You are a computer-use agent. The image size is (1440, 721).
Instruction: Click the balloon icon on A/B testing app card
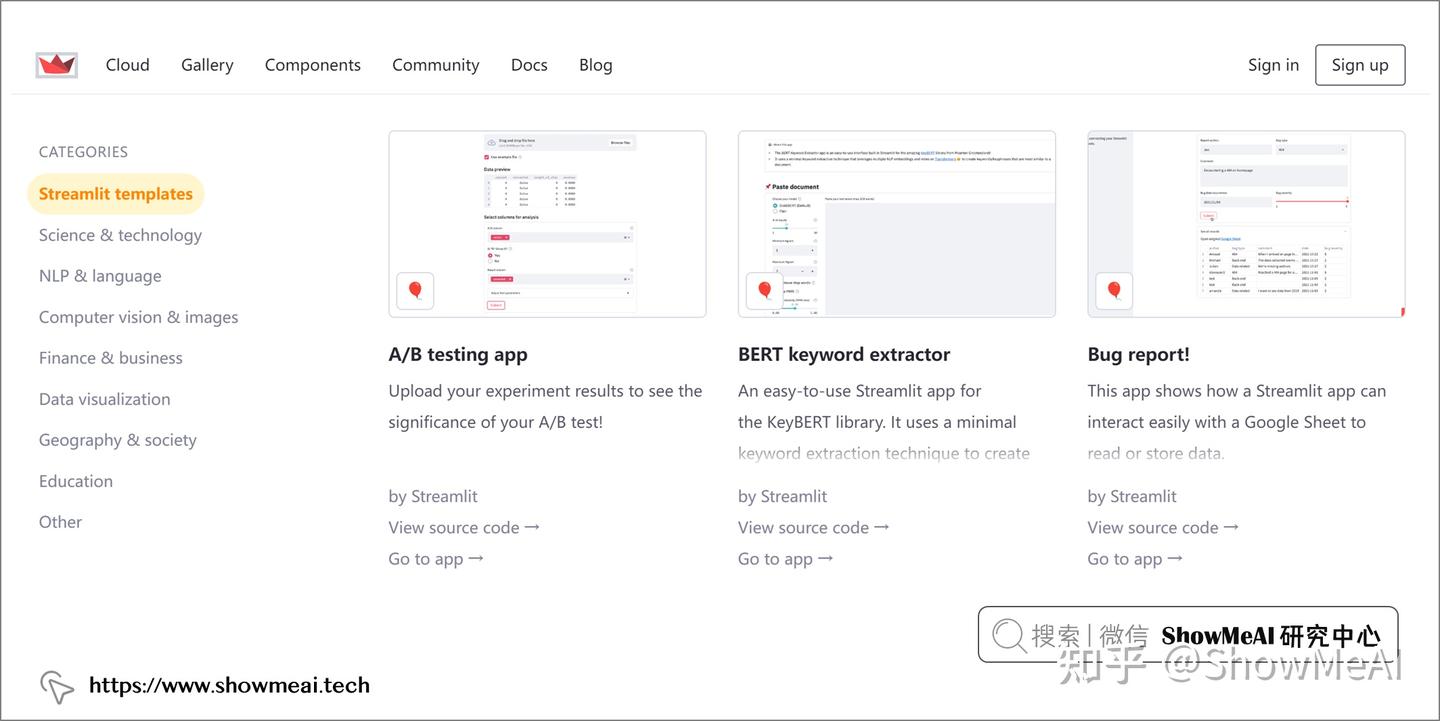pyautogui.click(x=415, y=291)
